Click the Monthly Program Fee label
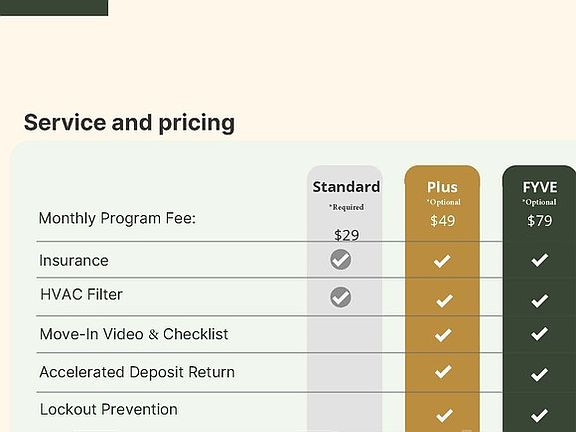 point(117,219)
